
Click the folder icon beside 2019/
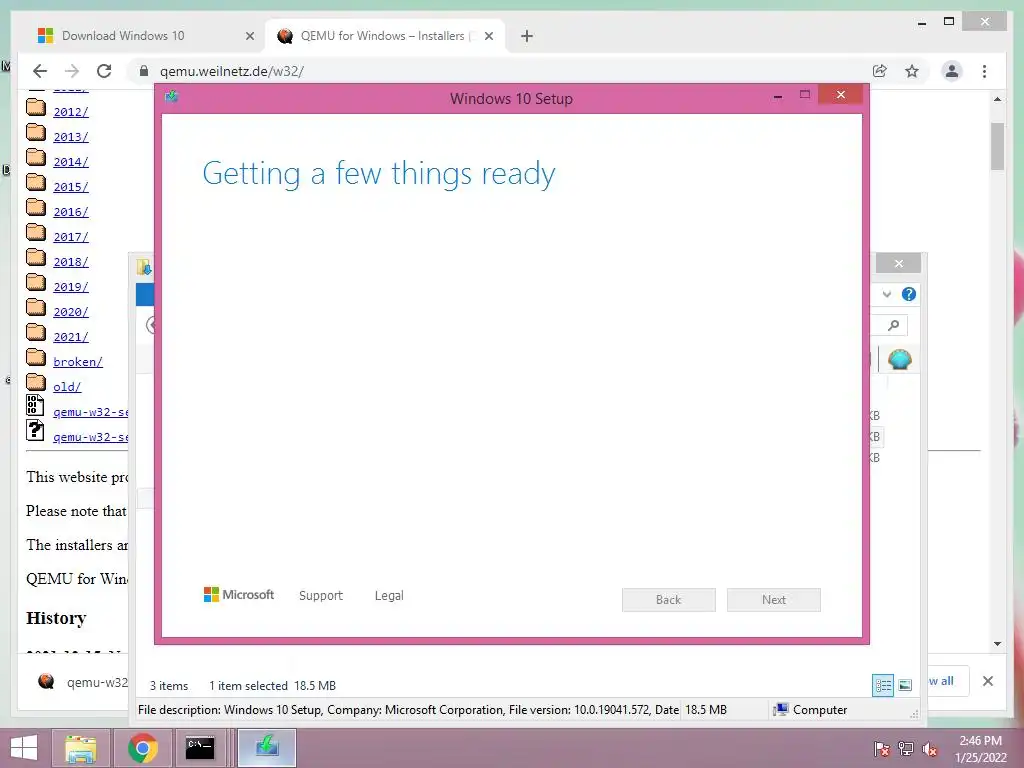(36, 283)
